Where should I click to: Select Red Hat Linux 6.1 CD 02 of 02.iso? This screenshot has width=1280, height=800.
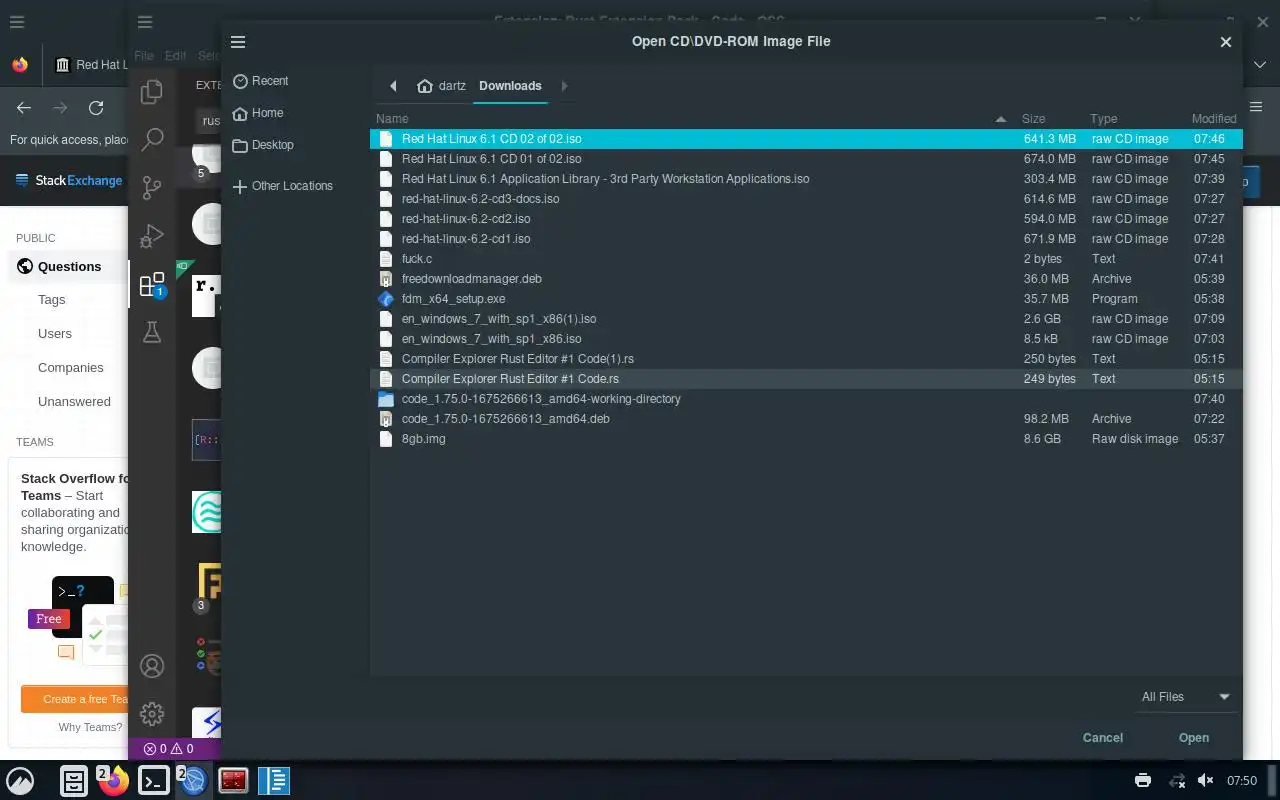806,139
